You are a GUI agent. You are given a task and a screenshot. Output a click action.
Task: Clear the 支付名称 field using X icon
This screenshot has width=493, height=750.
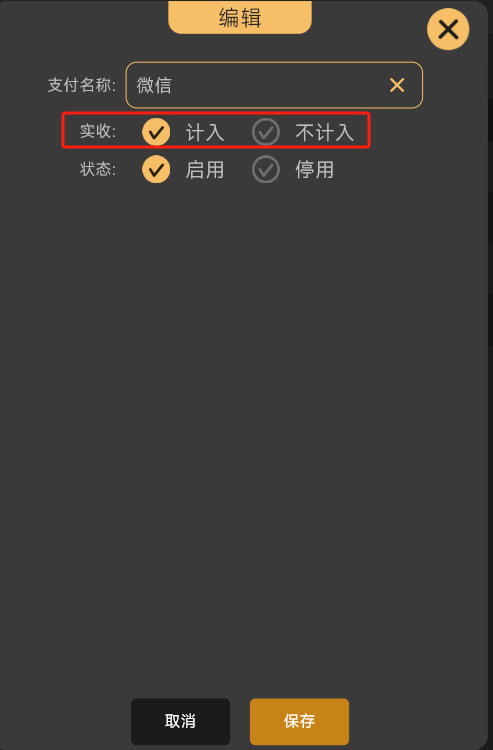coord(397,85)
